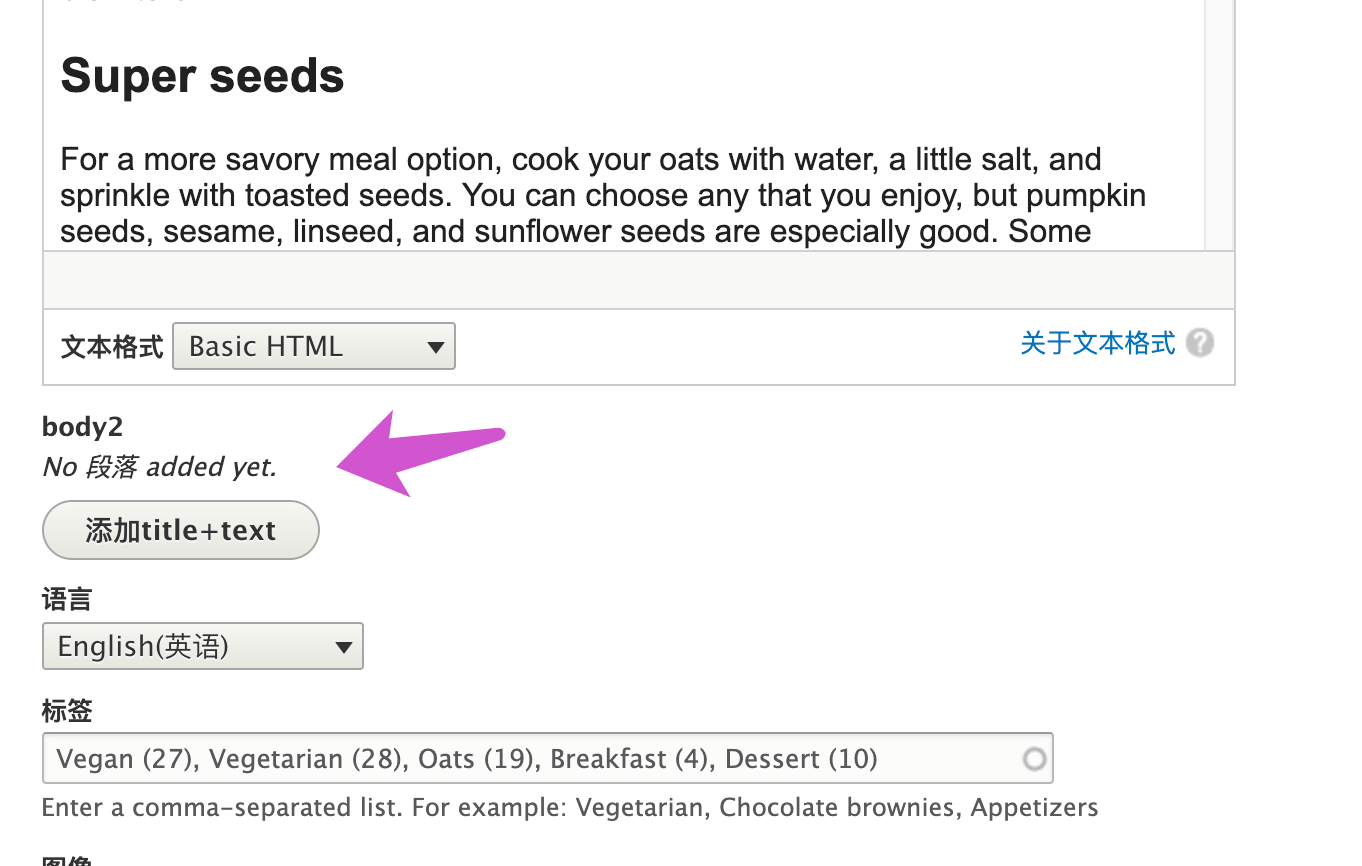The image size is (1362, 866).
Task: Click the editor's bottom status bar
Action: [x=639, y=280]
